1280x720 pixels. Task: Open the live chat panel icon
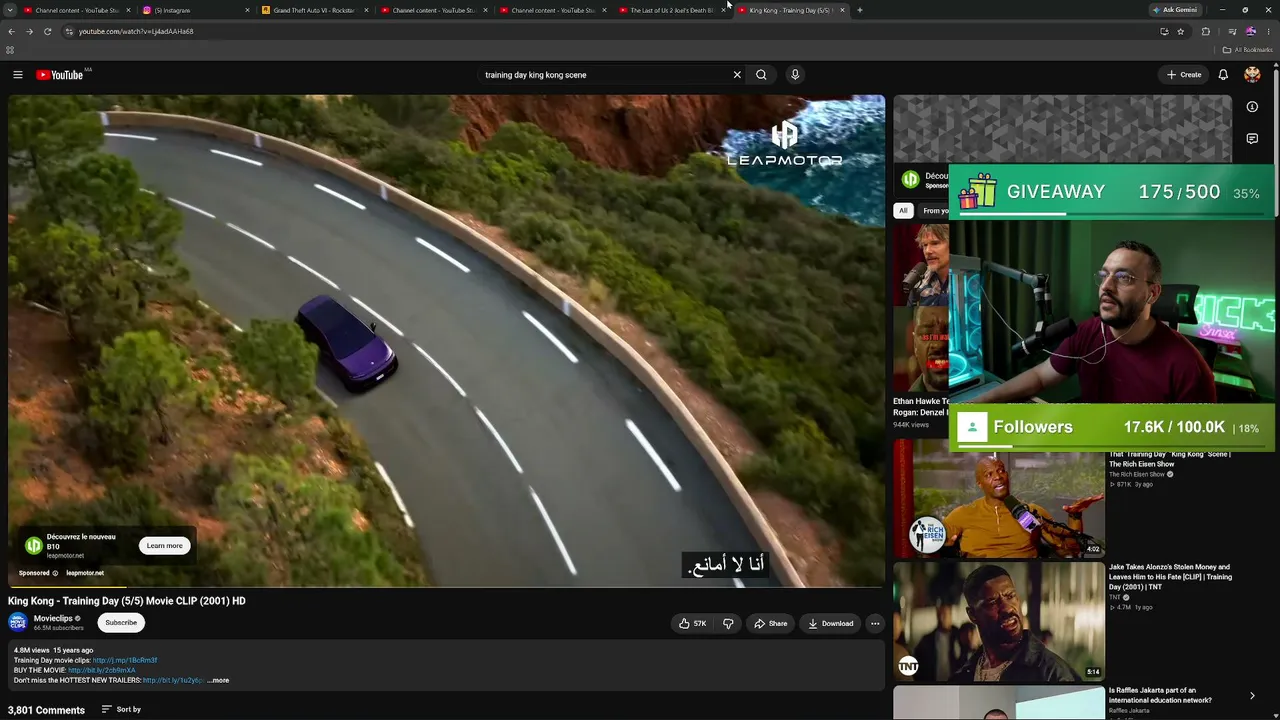(x=1252, y=139)
